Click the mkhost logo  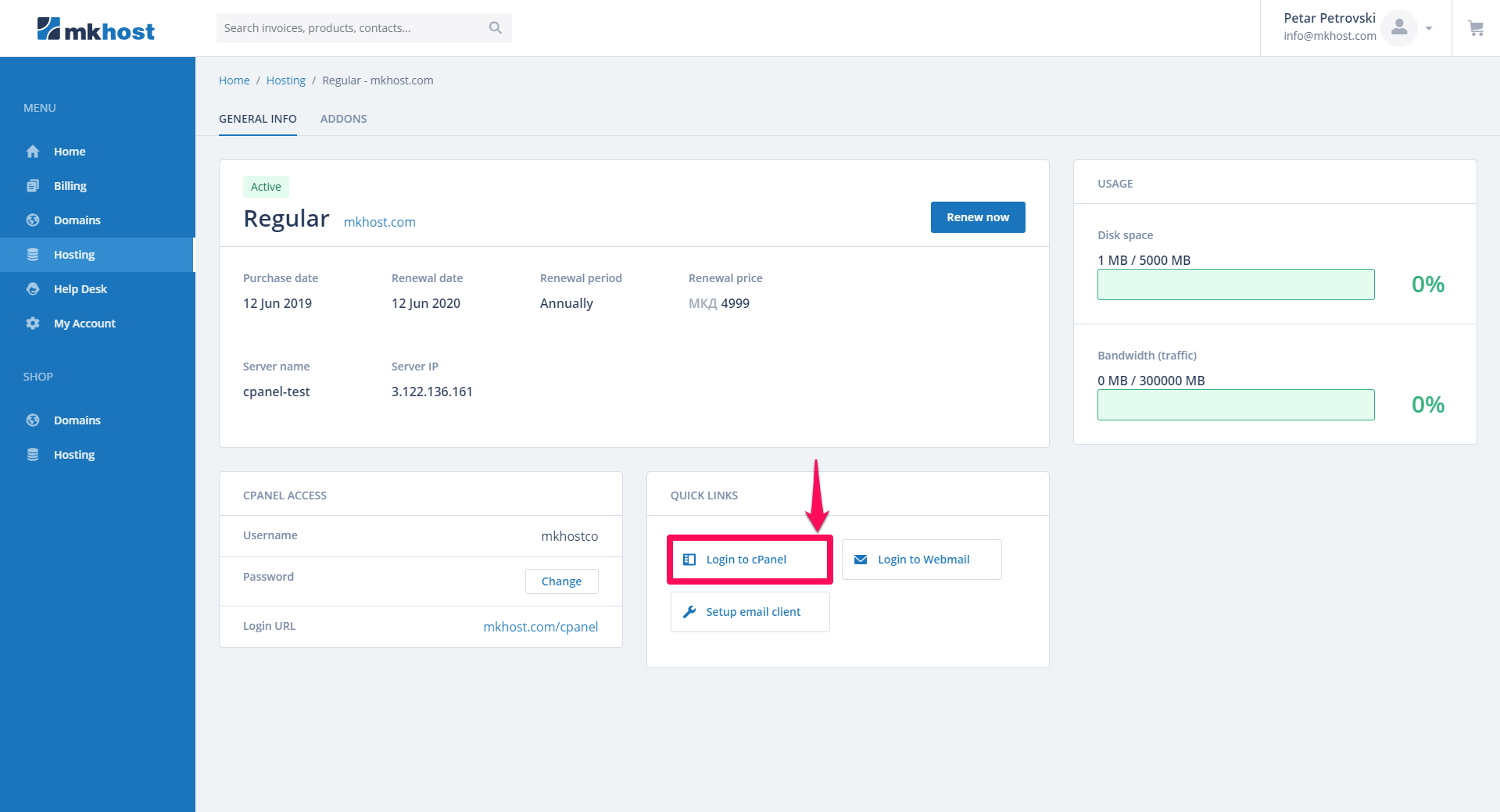pos(95,30)
